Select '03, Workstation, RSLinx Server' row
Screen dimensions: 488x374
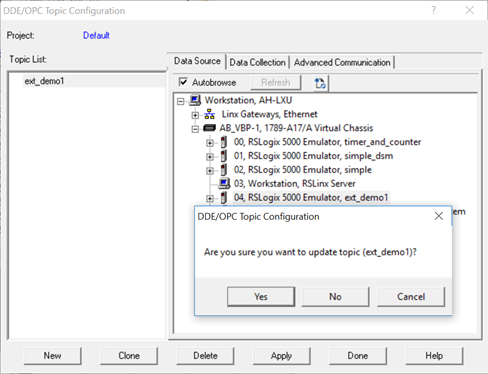pyautogui.click(x=295, y=184)
